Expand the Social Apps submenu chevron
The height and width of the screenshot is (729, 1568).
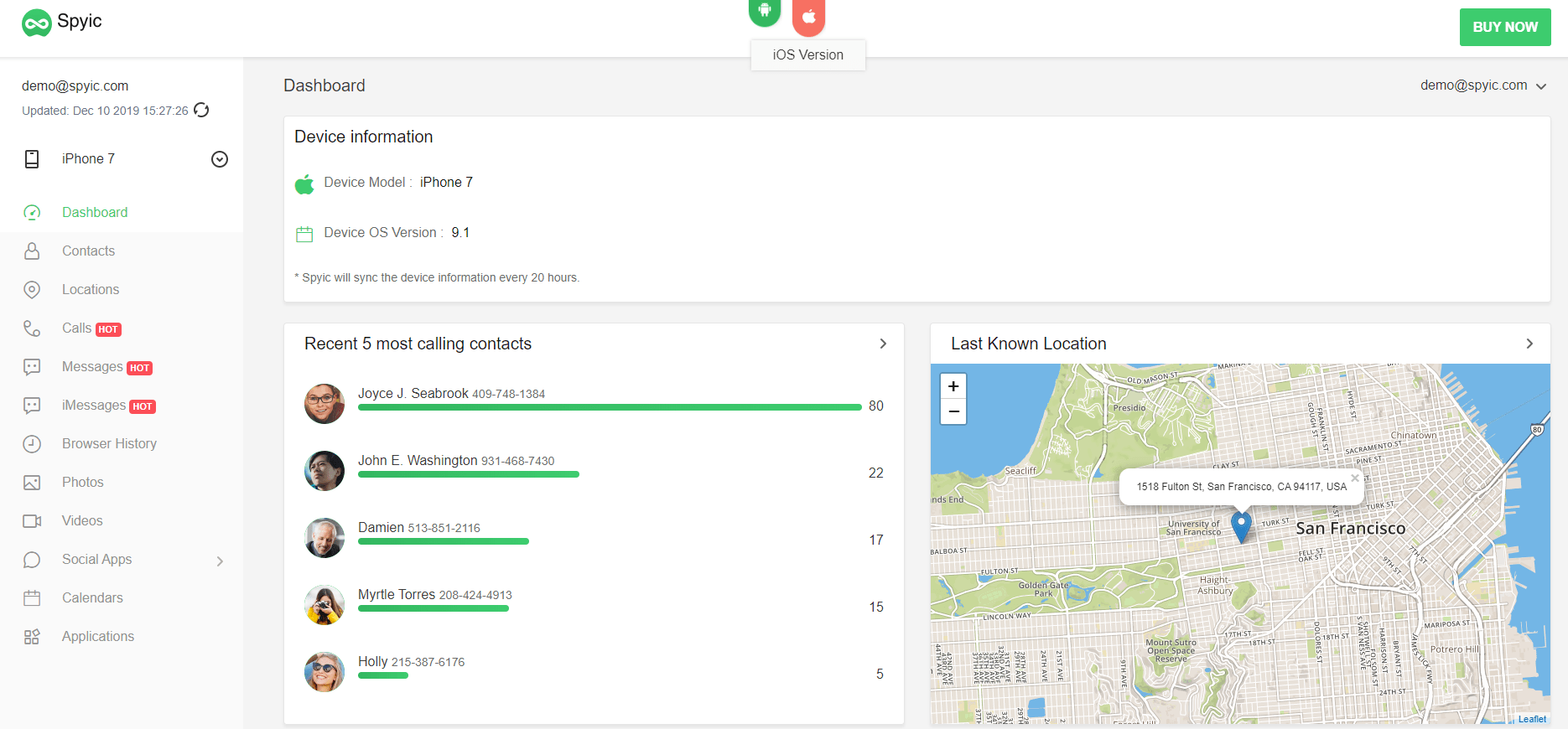(x=220, y=561)
